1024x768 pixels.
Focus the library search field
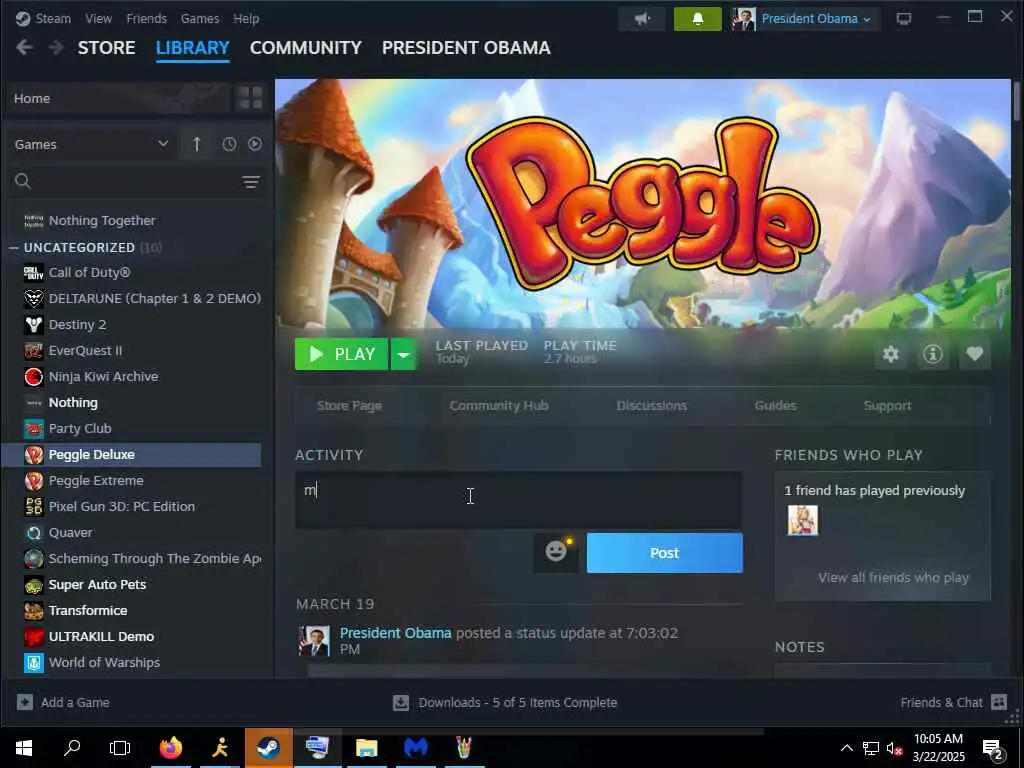click(x=134, y=182)
